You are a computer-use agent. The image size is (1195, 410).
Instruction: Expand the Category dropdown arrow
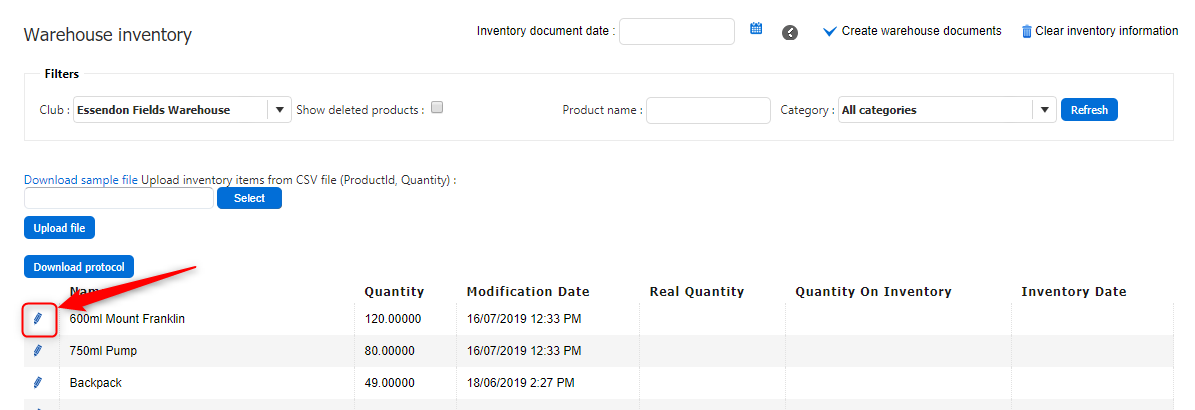pyautogui.click(x=1045, y=110)
